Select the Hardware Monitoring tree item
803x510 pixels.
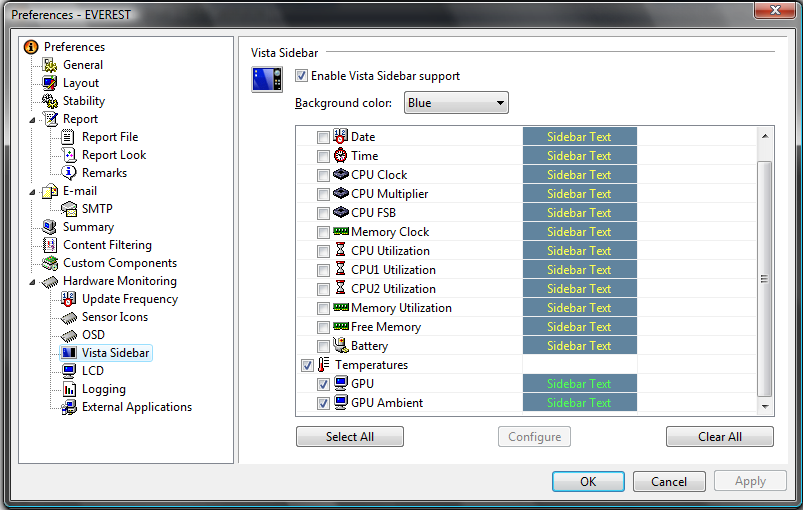coord(120,281)
